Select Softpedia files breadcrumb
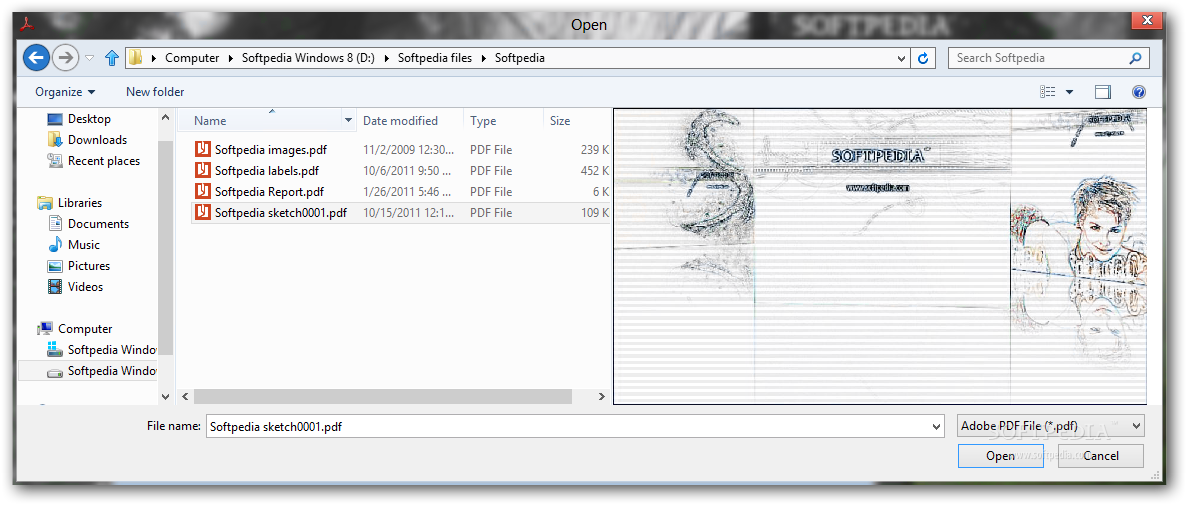This screenshot has width=1187, height=505. (435, 58)
